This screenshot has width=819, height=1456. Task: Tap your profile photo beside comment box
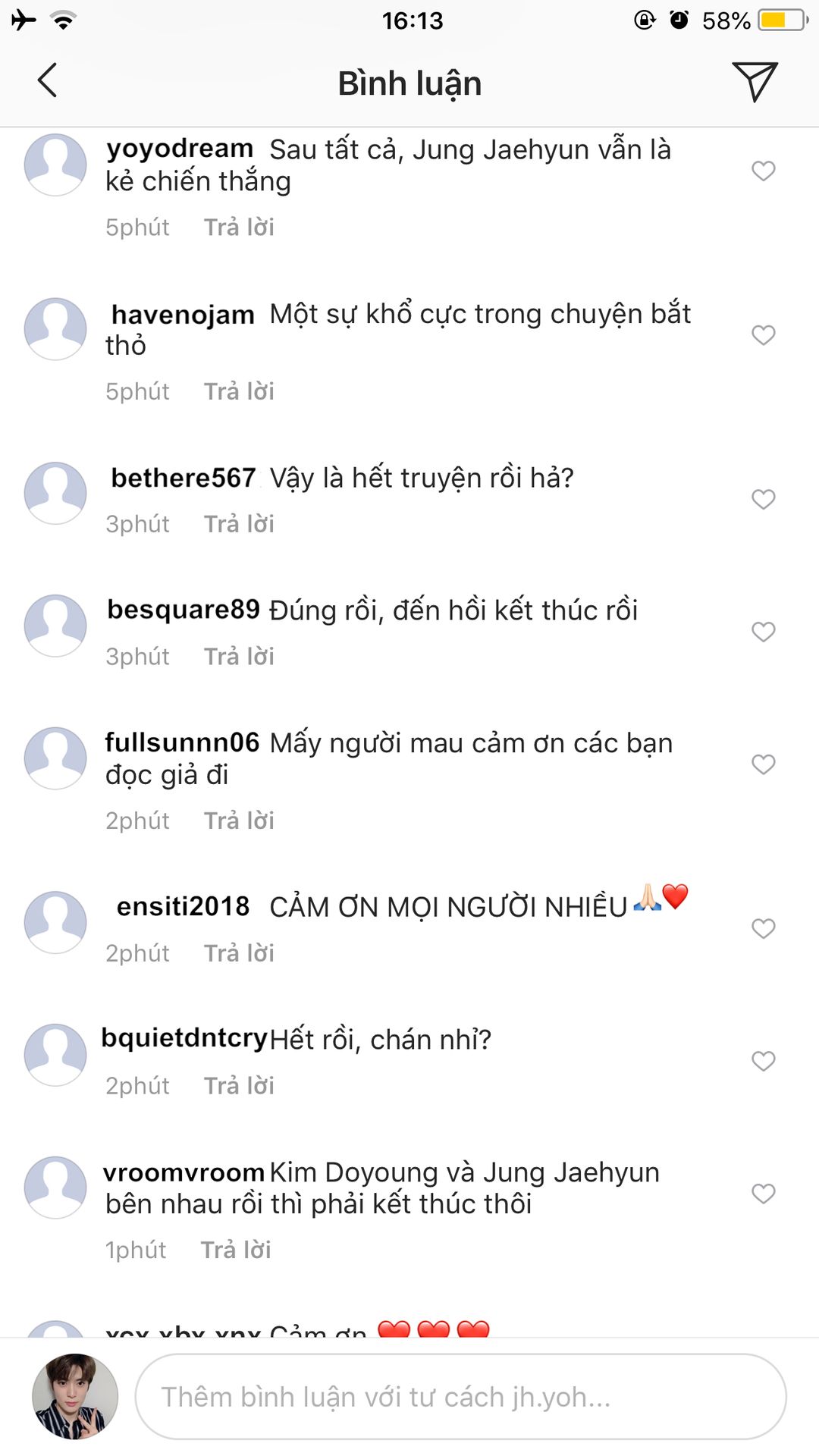[74, 1396]
